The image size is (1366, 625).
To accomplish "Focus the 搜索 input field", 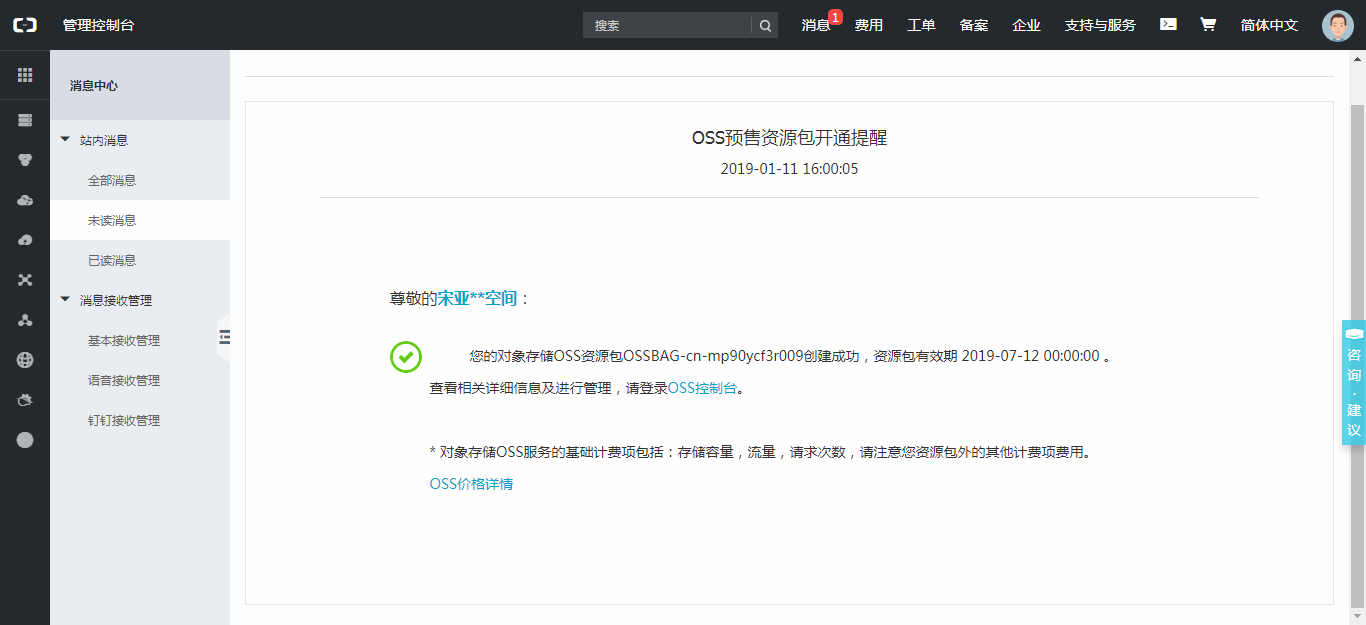I will click(667, 26).
